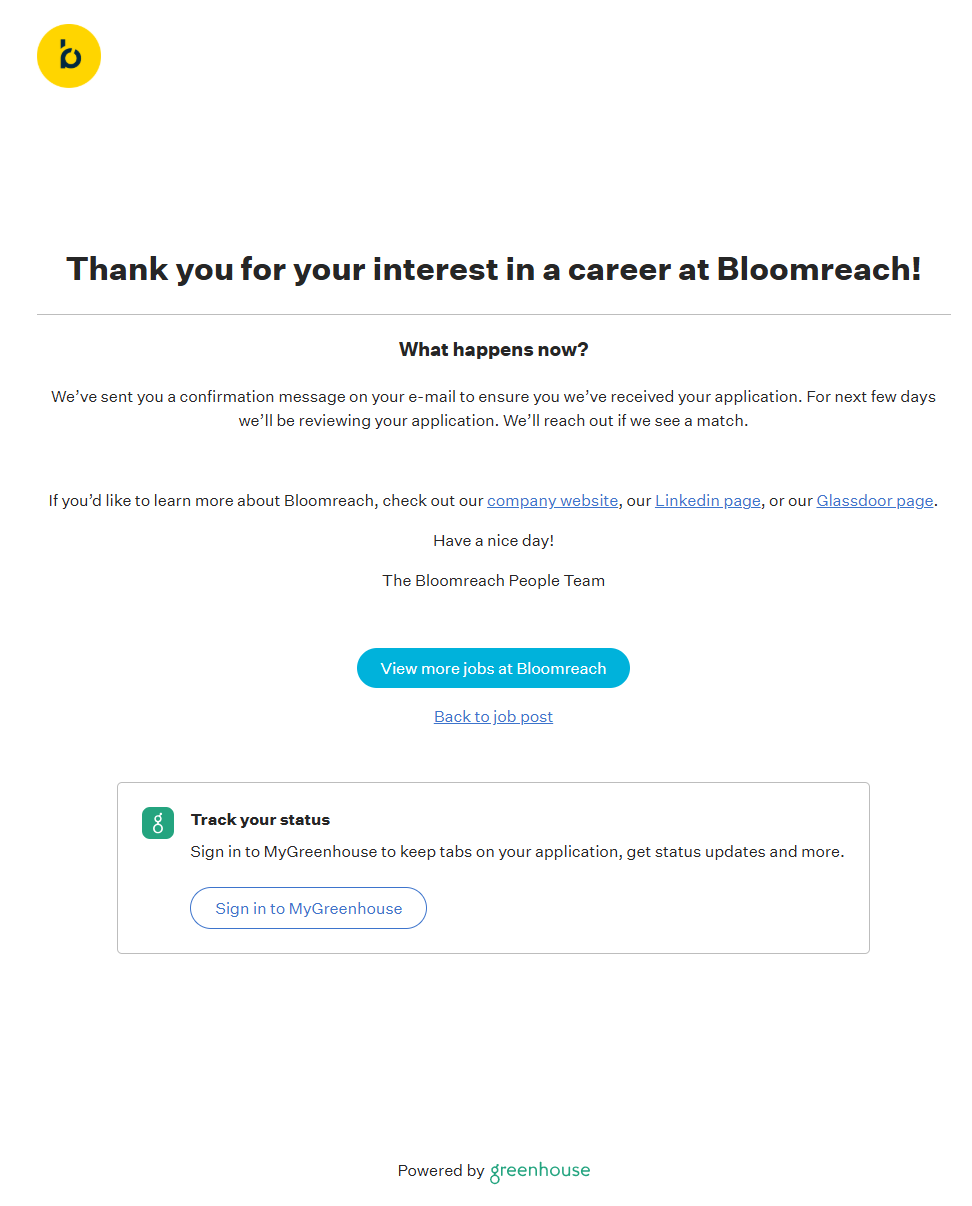This screenshot has width=972, height=1206.
Task: Click the Have a nice day! line
Action: [493, 541]
